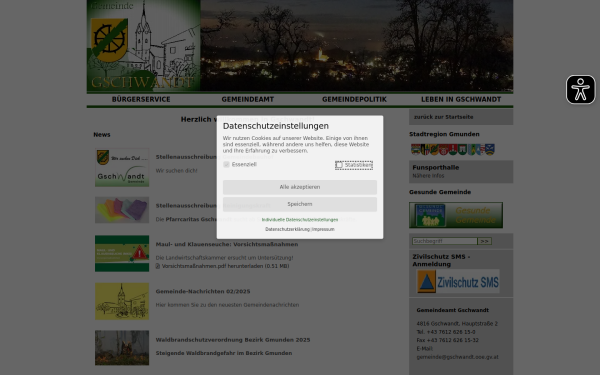Click the Suchbegriff search field
This screenshot has height=375, width=600.
coord(445,241)
